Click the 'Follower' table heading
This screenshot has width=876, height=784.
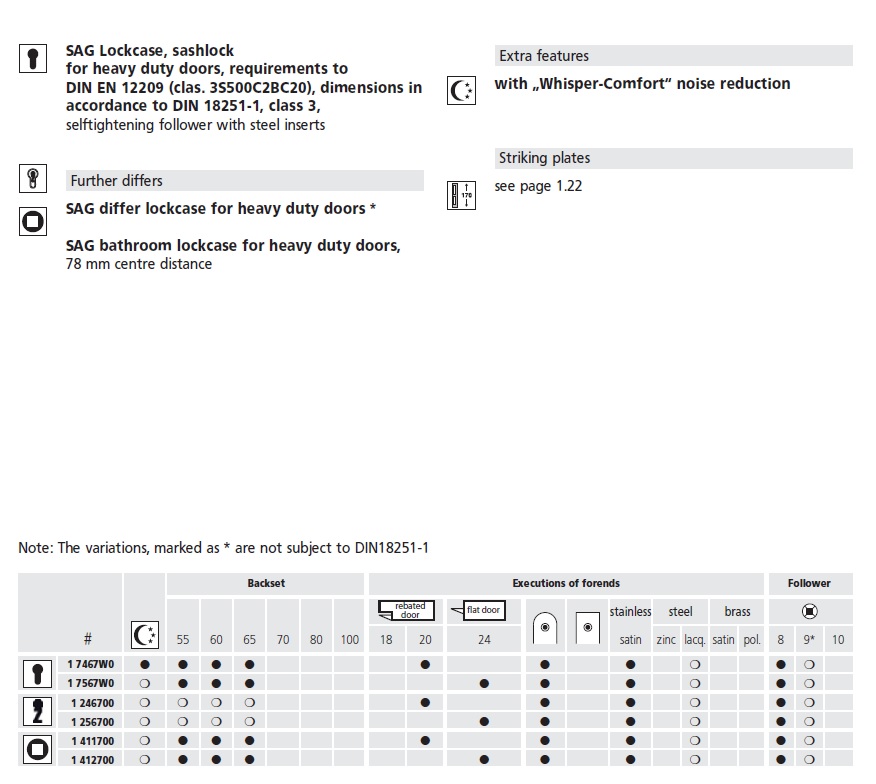point(809,583)
